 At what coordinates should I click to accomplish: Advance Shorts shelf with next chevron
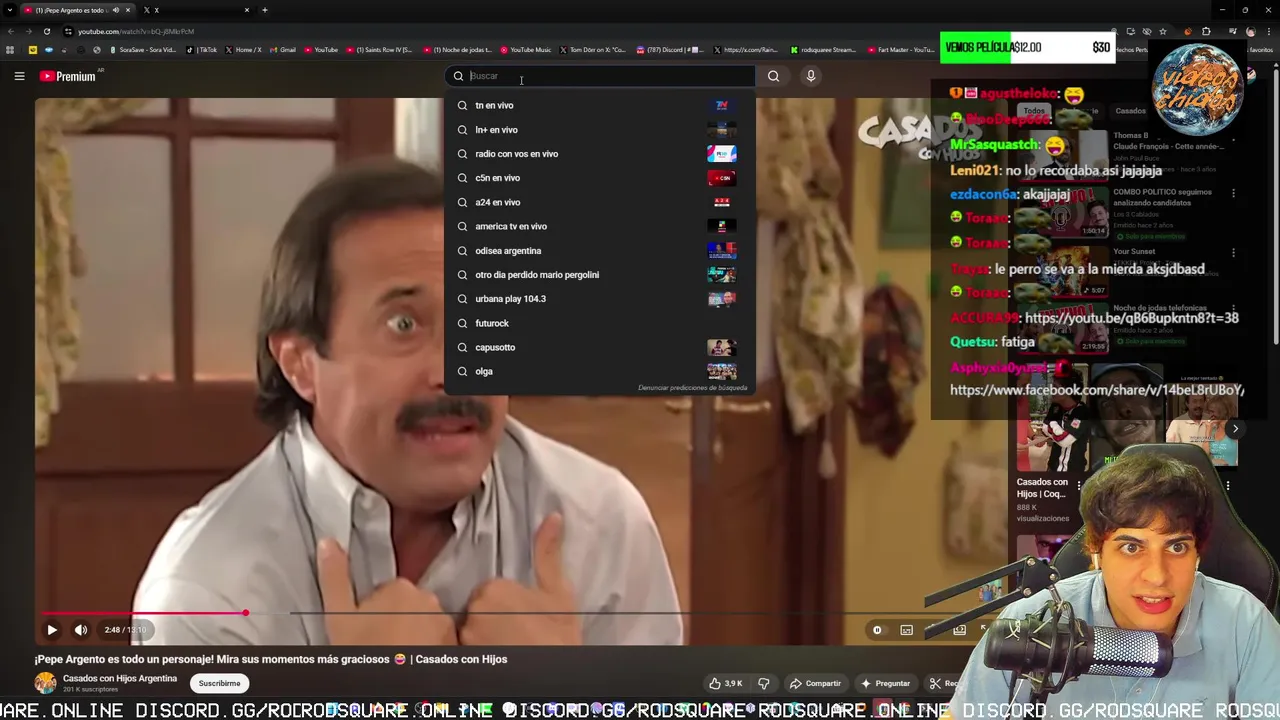1235,429
